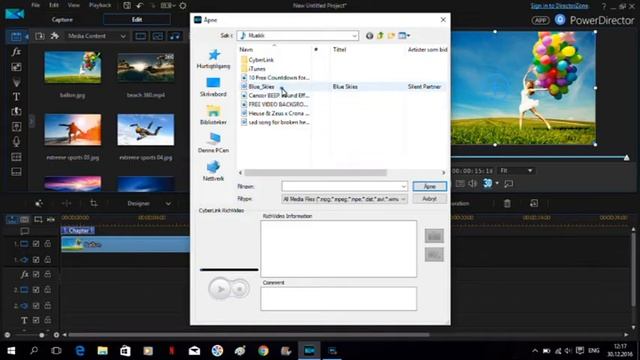The width and height of the screenshot is (640, 360).
Task: Click the create new folder icon in dialog
Action: 391,36
